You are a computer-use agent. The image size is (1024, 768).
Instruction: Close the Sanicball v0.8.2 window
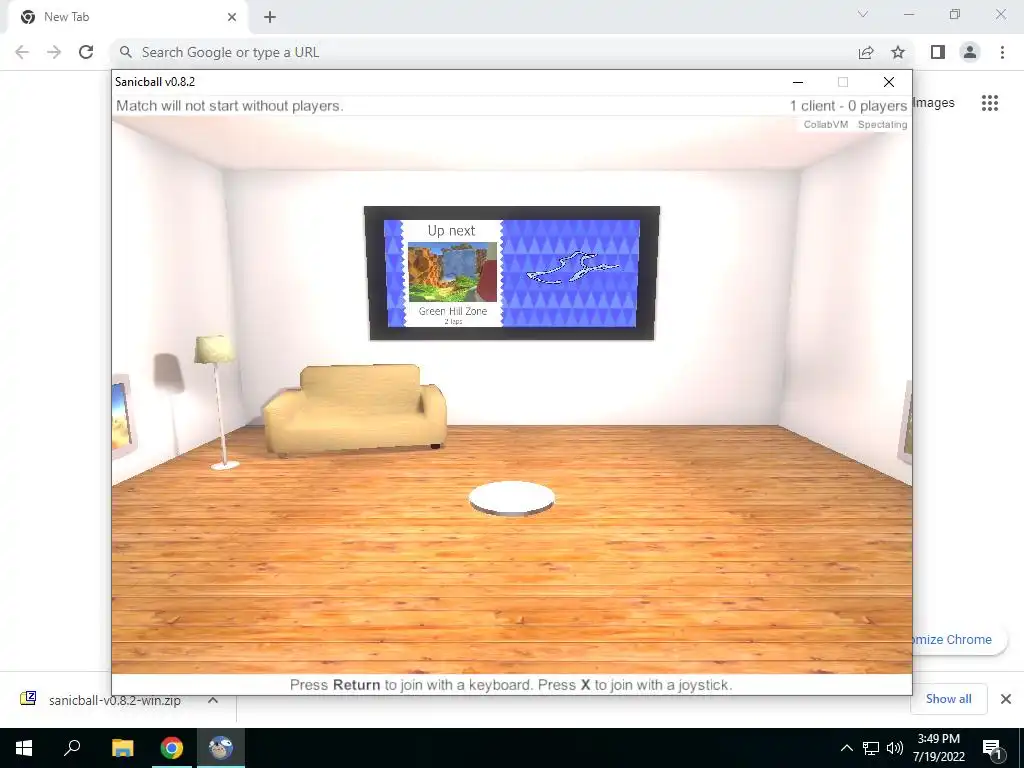tap(889, 82)
